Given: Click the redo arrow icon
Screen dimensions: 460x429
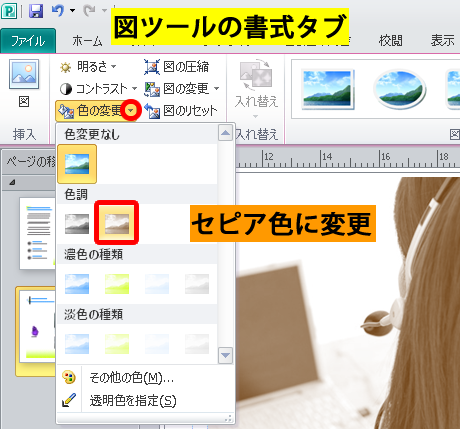Looking at the screenshot, I should point(89,11).
